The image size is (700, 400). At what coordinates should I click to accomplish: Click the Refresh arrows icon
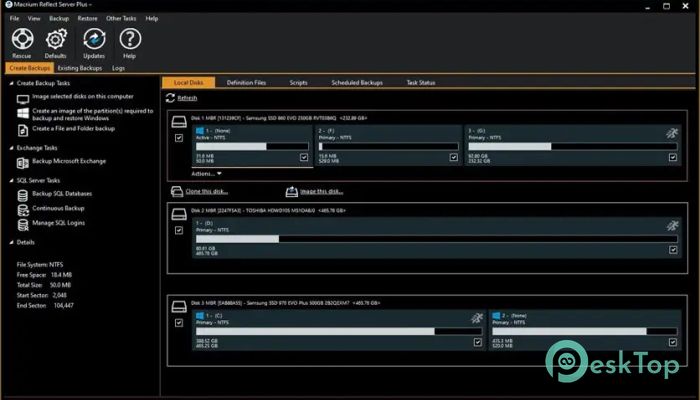[170, 98]
